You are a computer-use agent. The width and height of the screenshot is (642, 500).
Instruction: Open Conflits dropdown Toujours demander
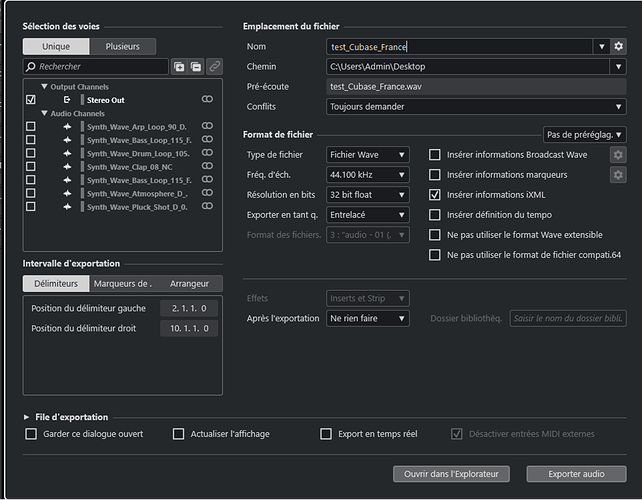tap(476, 106)
